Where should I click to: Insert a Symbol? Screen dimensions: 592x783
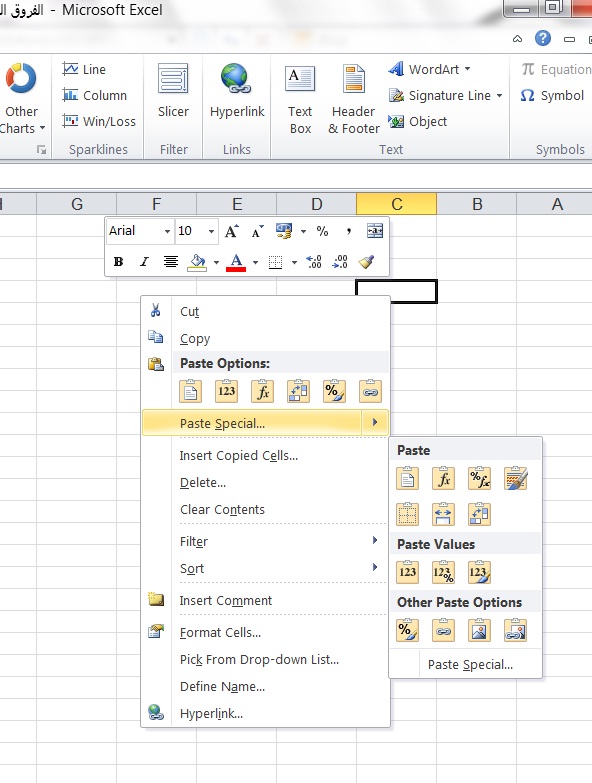552,95
